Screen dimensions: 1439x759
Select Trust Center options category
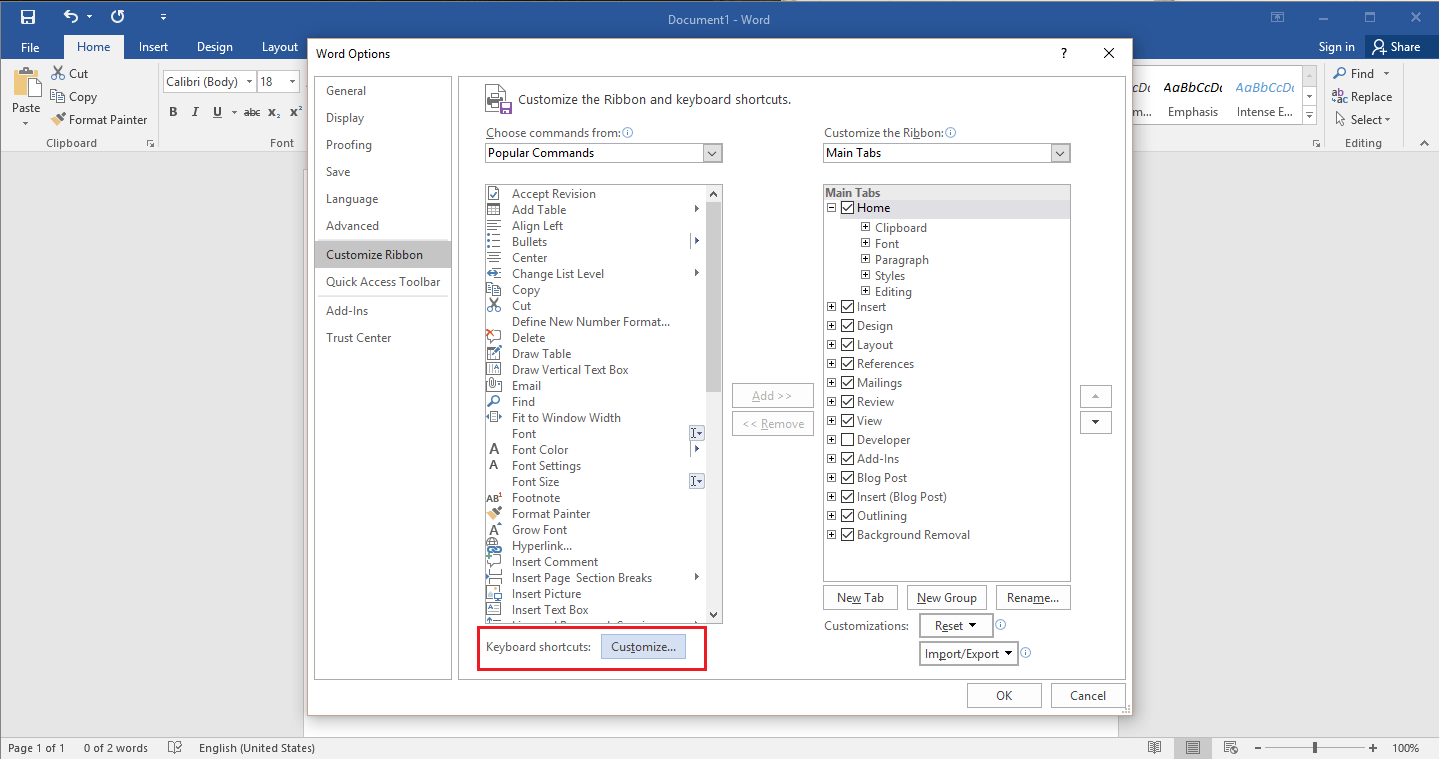coord(383,338)
